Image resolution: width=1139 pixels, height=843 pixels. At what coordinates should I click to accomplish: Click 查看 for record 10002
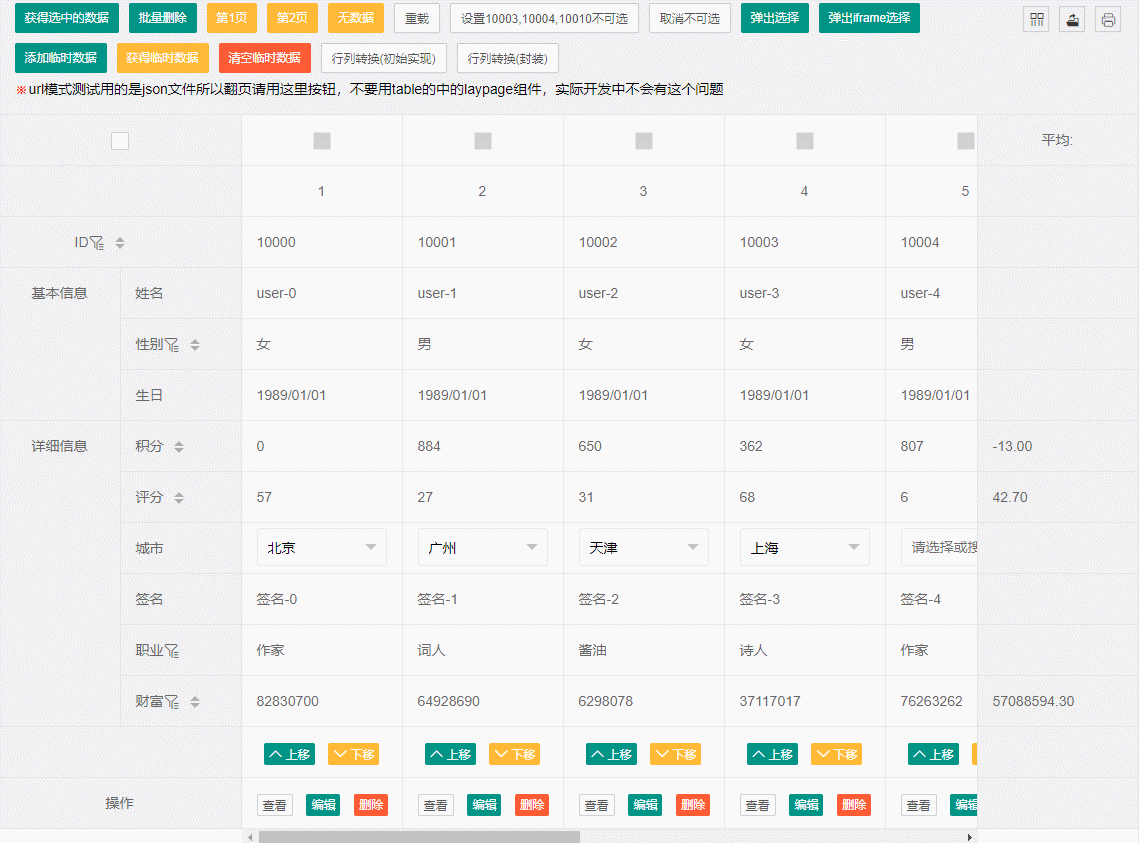(597, 805)
